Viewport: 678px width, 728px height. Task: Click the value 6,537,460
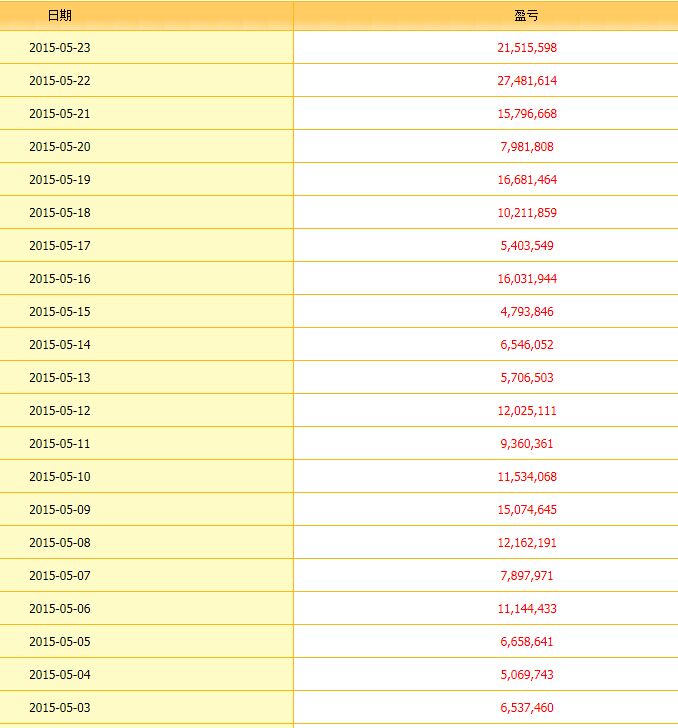(x=527, y=707)
